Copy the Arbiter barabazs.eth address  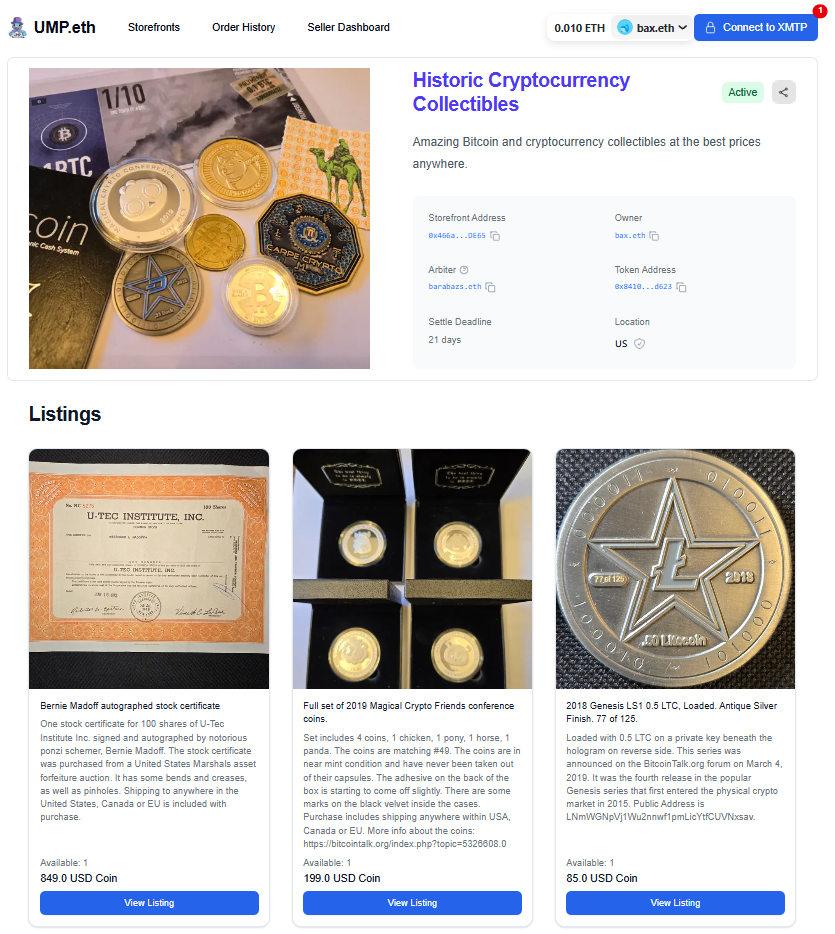[490, 287]
